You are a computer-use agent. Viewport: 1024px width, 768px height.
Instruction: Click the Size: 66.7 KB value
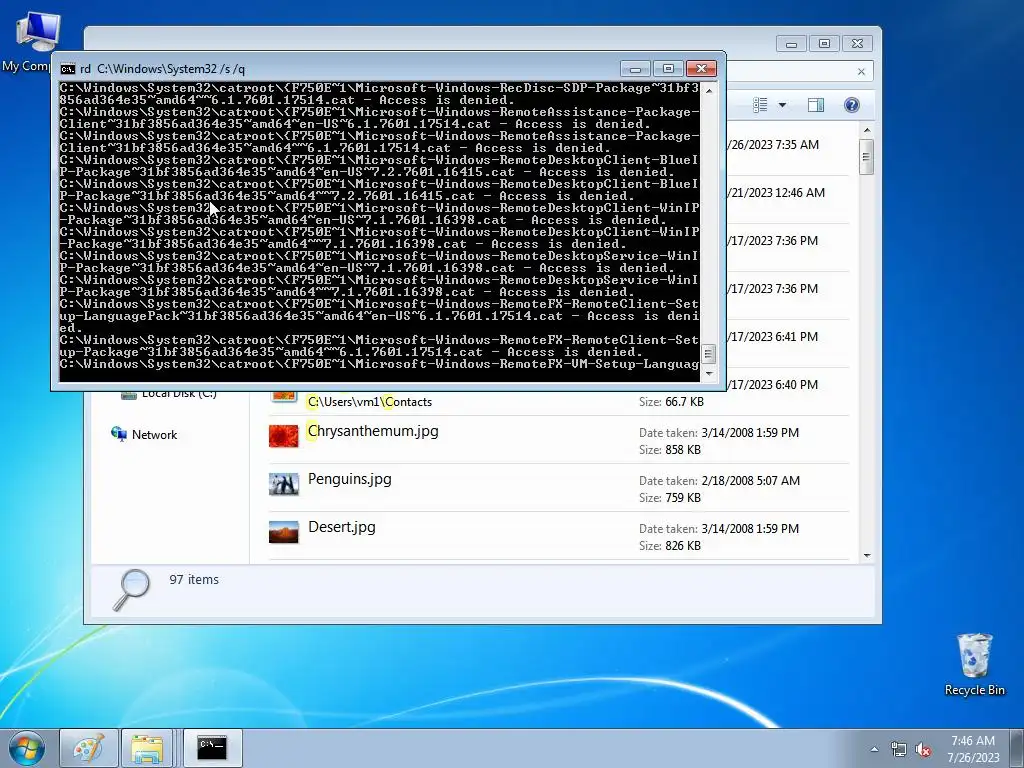click(684, 402)
